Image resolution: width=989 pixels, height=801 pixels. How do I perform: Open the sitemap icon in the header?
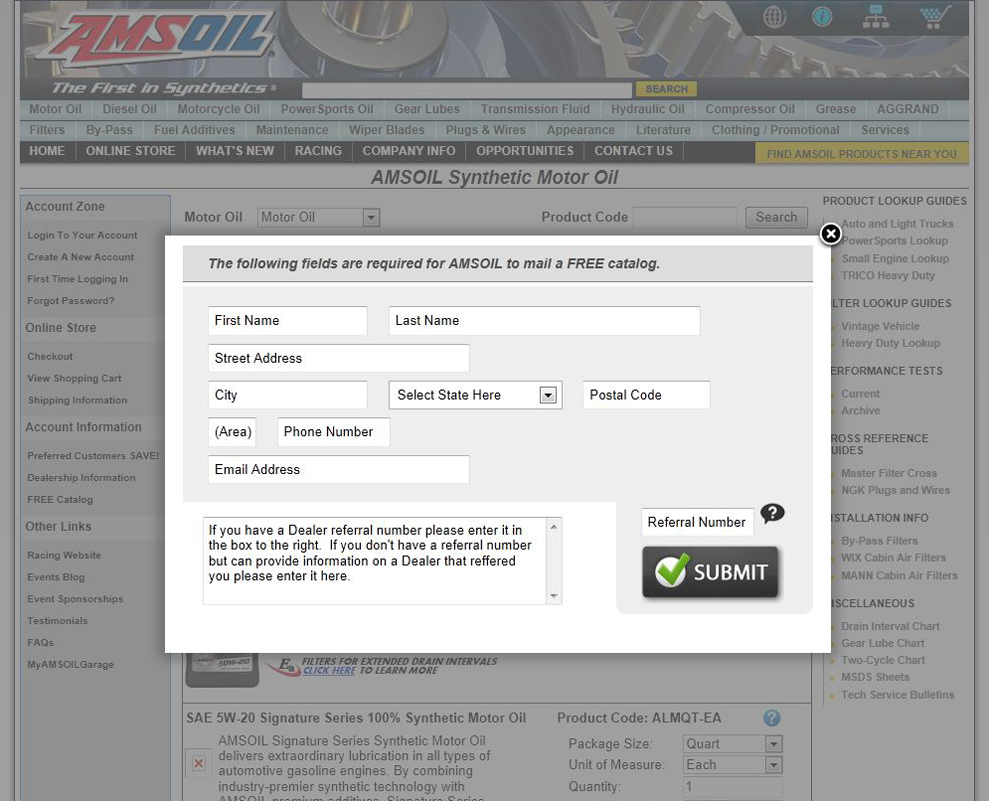point(875,17)
